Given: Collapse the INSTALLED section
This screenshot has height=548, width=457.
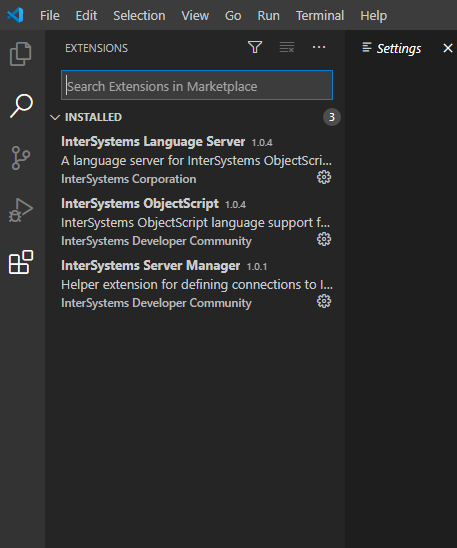Looking at the screenshot, I should pyautogui.click(x=55, y=117).
